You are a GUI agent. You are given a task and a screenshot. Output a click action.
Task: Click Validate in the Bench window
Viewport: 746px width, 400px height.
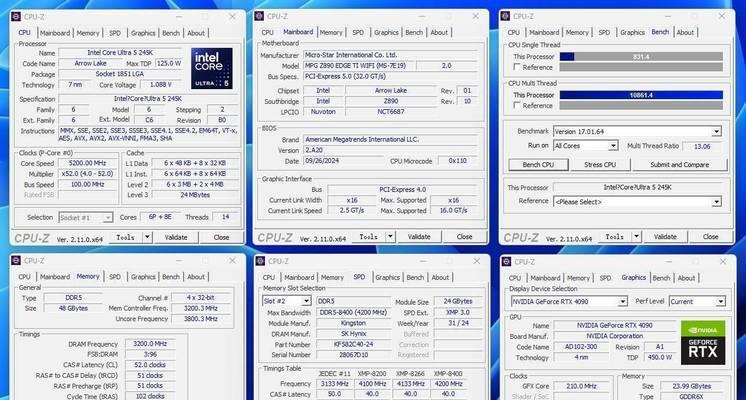665,236
